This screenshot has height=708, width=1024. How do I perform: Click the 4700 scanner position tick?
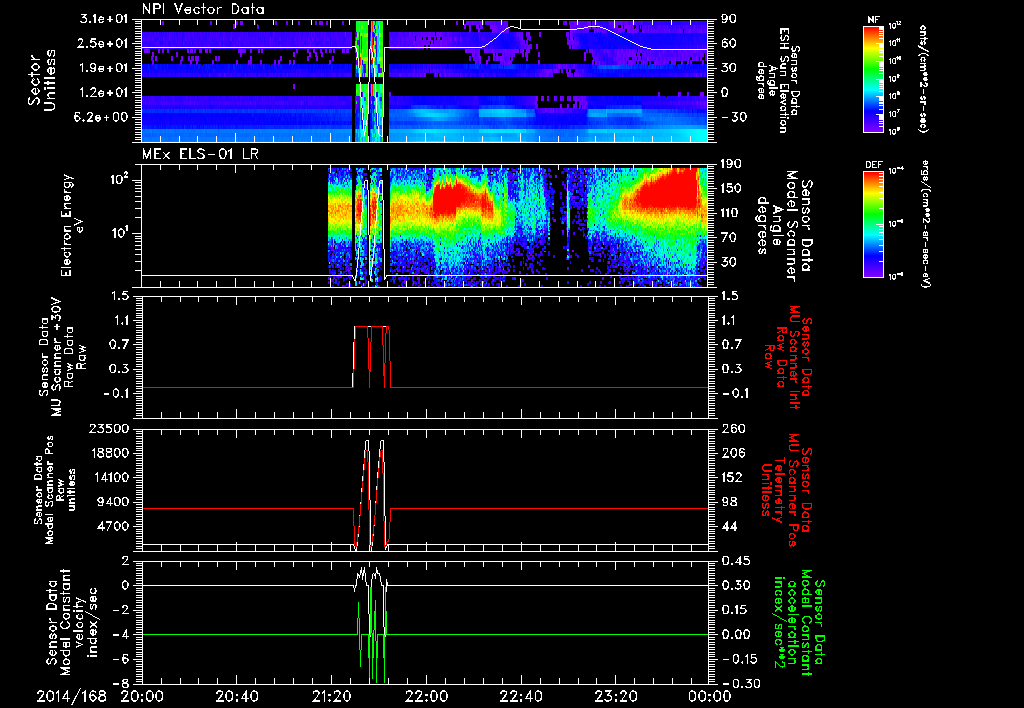click(x=112, y=526)
